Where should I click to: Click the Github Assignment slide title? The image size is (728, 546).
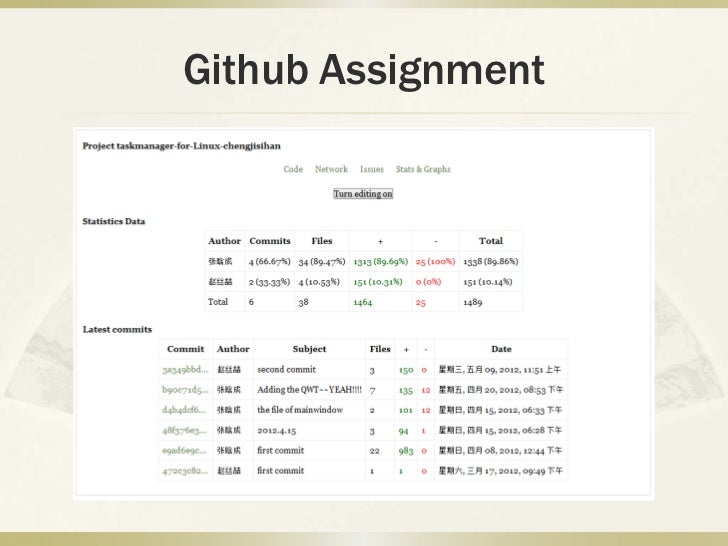(x=364, y=70)
